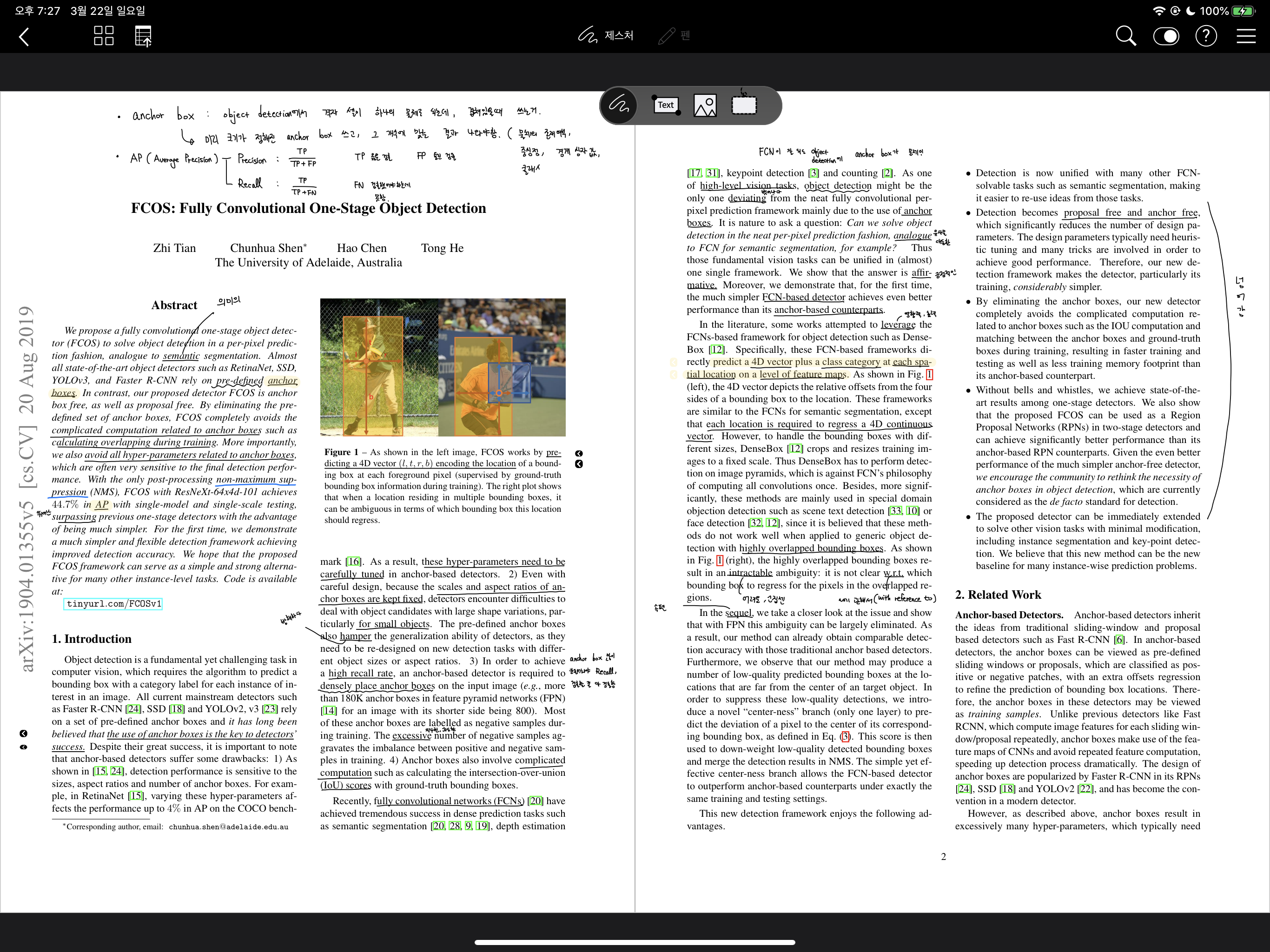Open the tinyurl.com/FCOSv1 link

113,603
